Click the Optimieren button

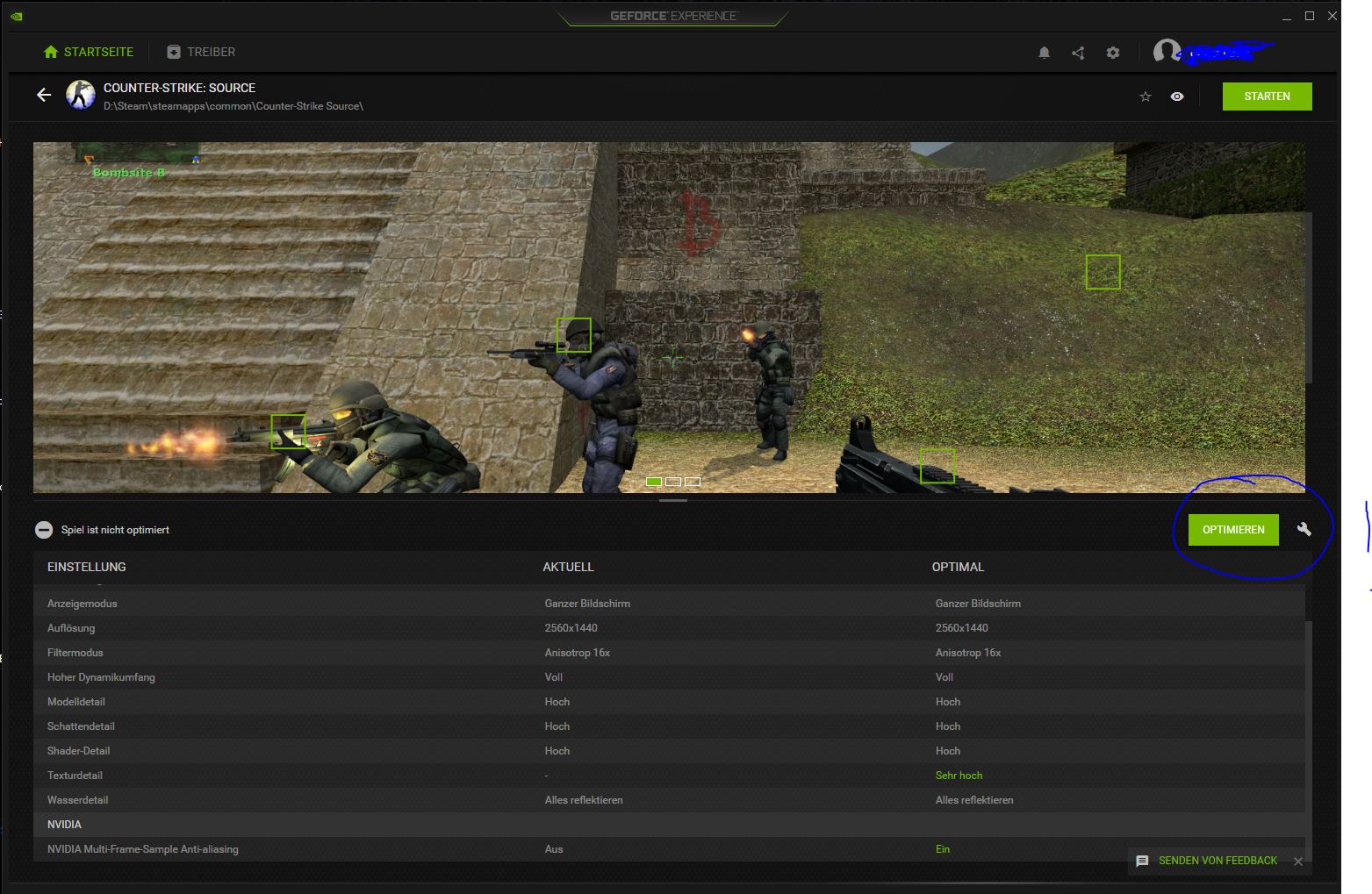tap(1233, 530)
